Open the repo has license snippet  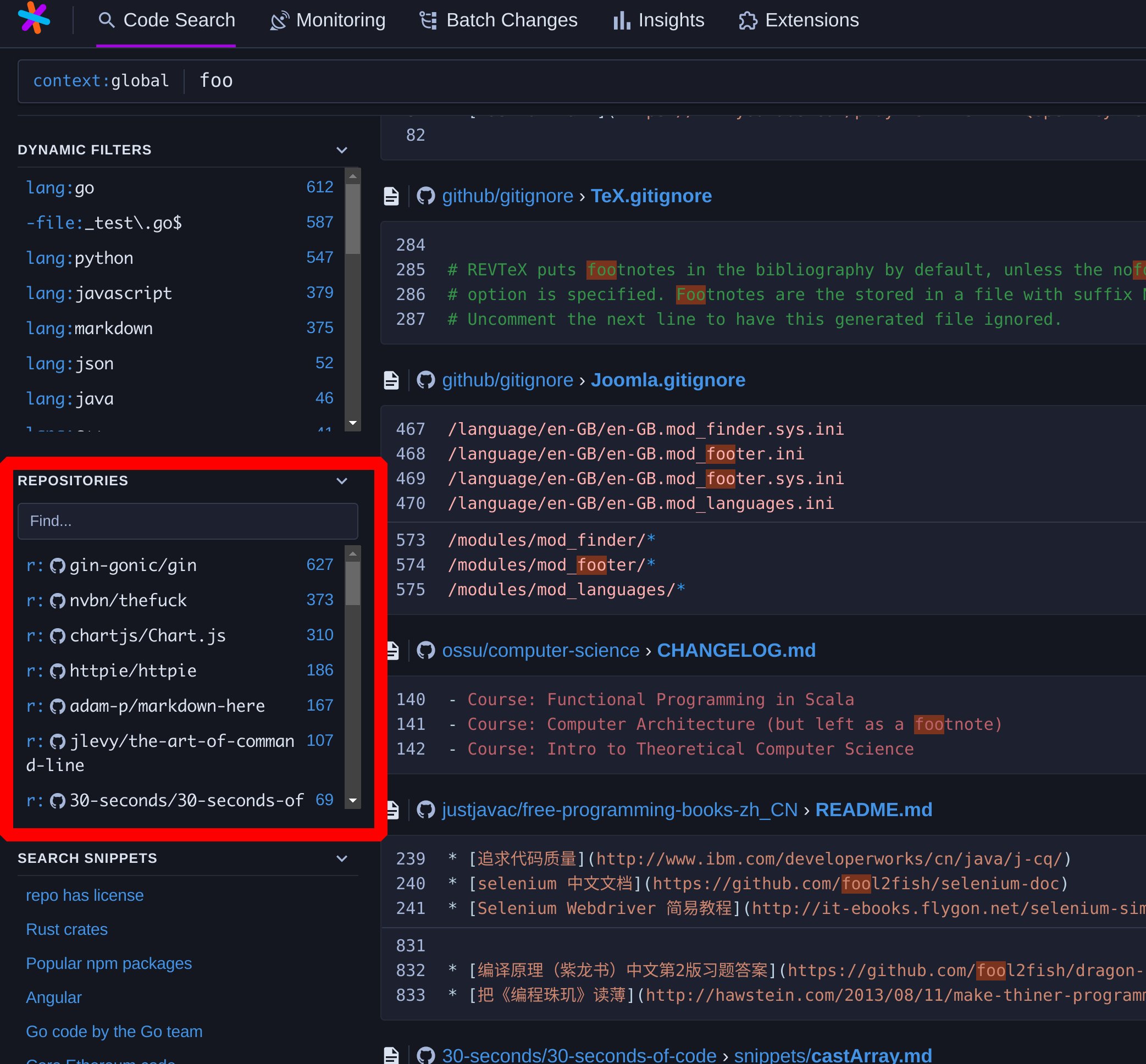coord(84,895)
